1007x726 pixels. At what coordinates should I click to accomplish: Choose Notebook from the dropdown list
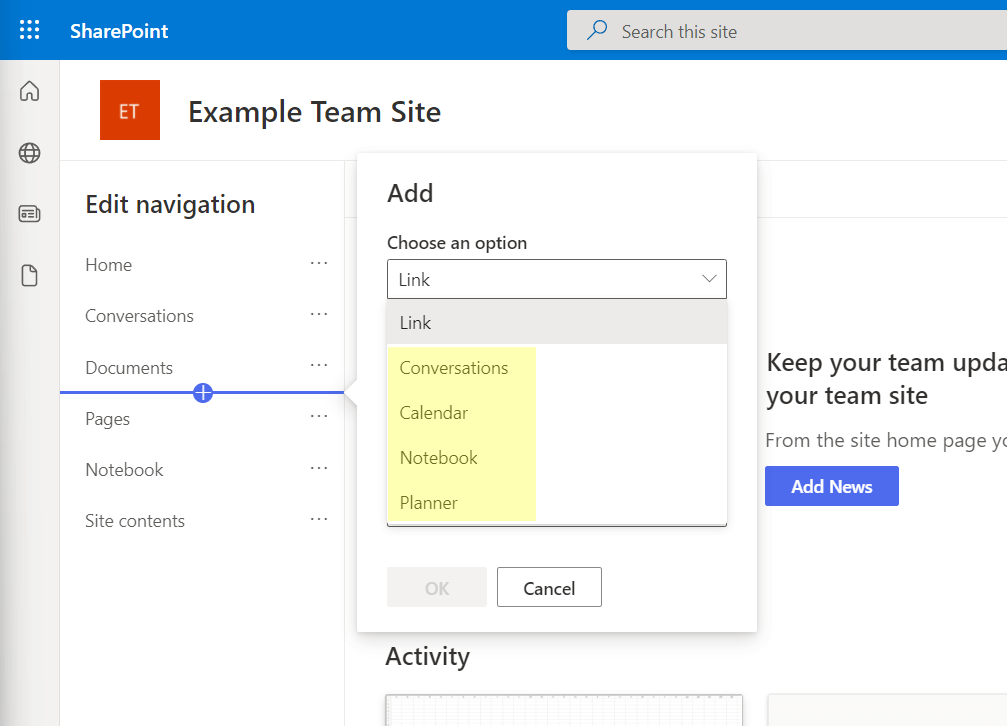557,457
